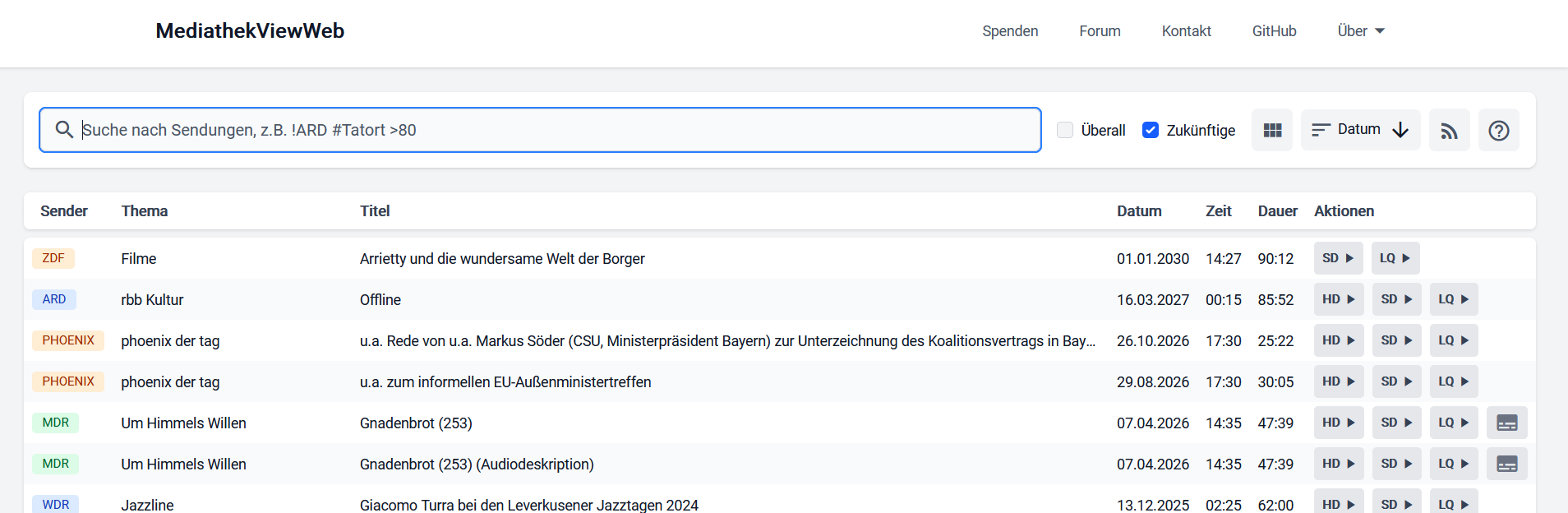Click the date '01.01.2030'
1568x513 pixels.
[1153, 259]
